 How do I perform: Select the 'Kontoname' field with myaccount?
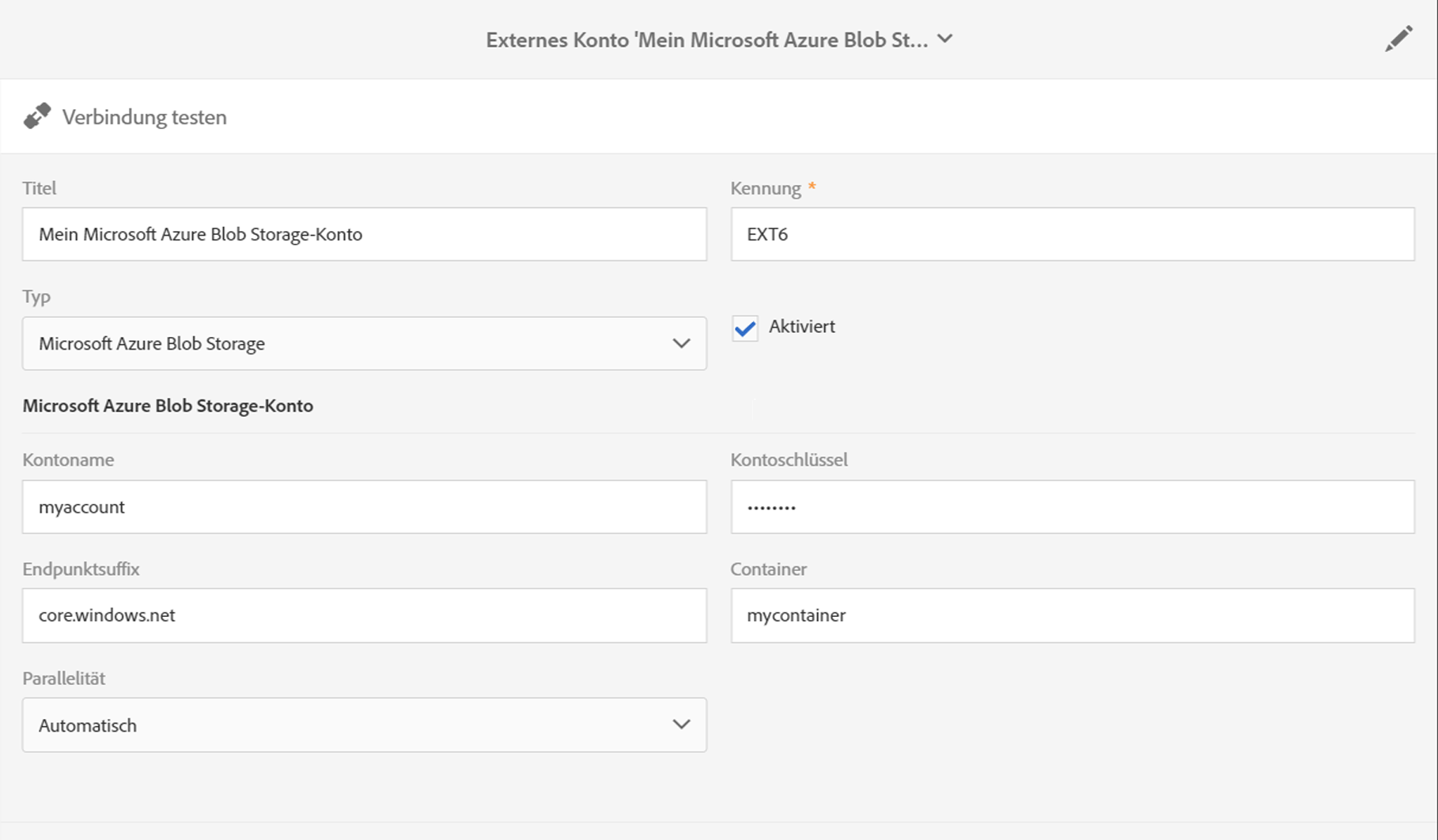[x=364, y=506]
